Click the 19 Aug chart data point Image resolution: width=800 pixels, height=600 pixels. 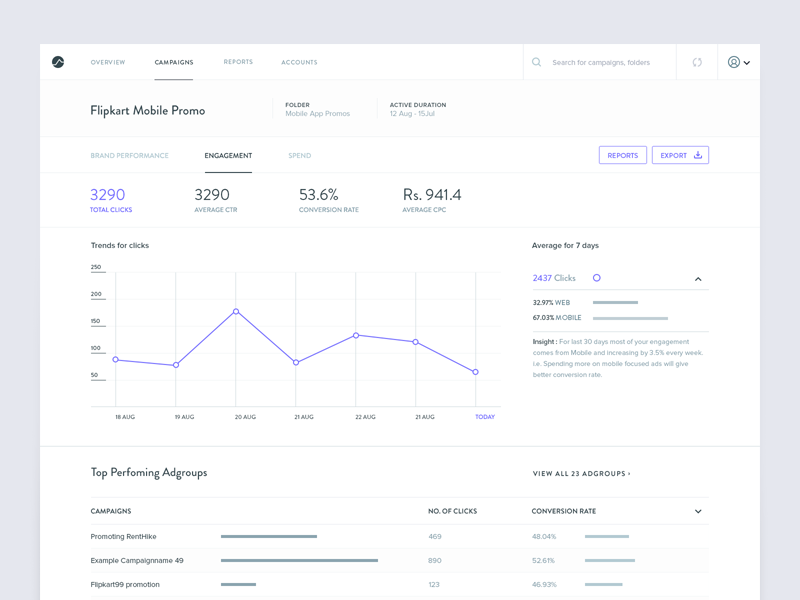(176, 365)
